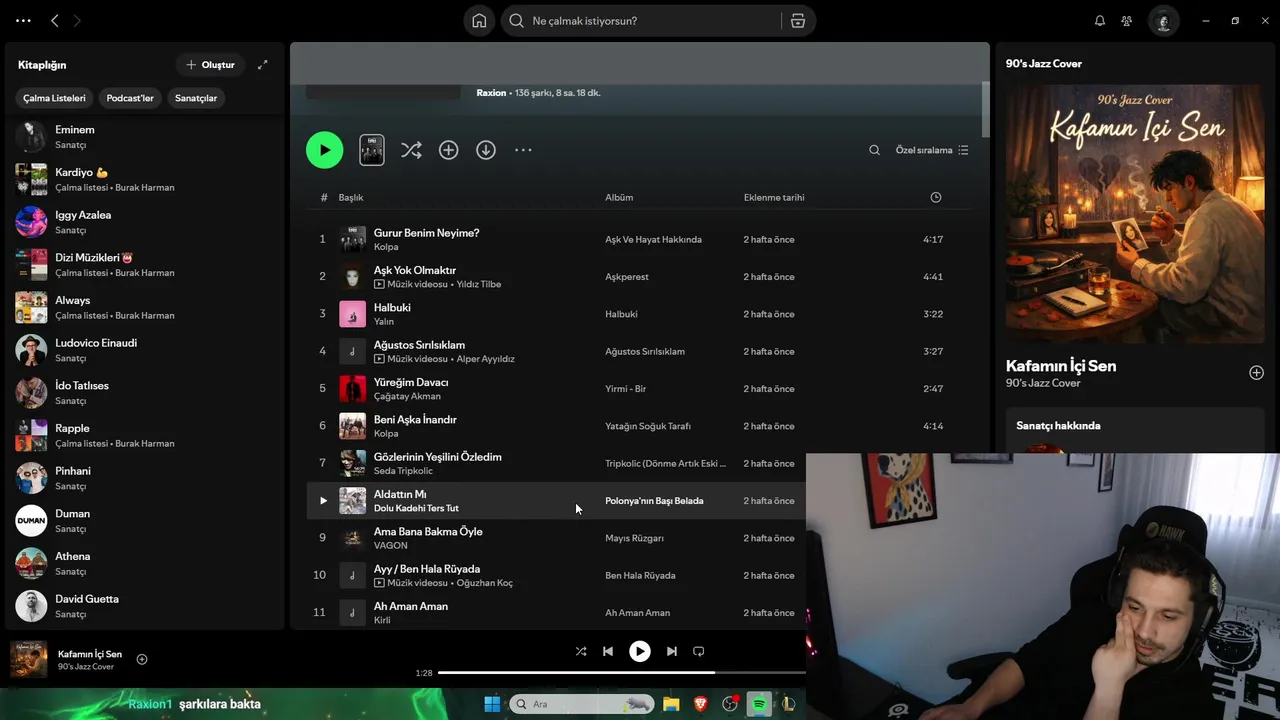Image resolution: width=1280 pixels, height=720 pixels.
Task: Open Spotify icon on the taskbar
Action: 759,704
